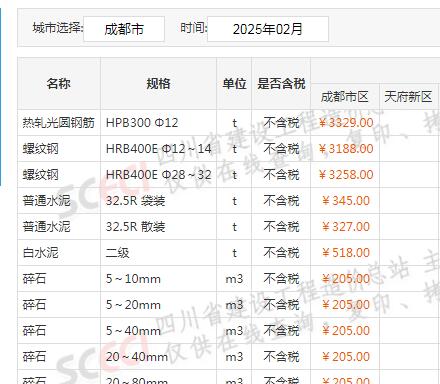Viewport: 440px width, 384px height.
Task: Click the 单位 column header
Action: [x=234, y=83]
